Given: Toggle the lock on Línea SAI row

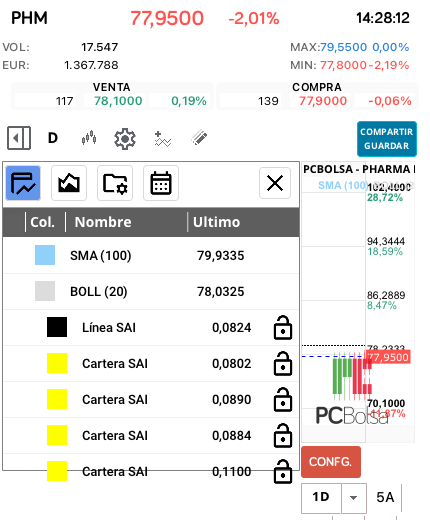Looking at the screenshot, I should [x=283, y=327].
